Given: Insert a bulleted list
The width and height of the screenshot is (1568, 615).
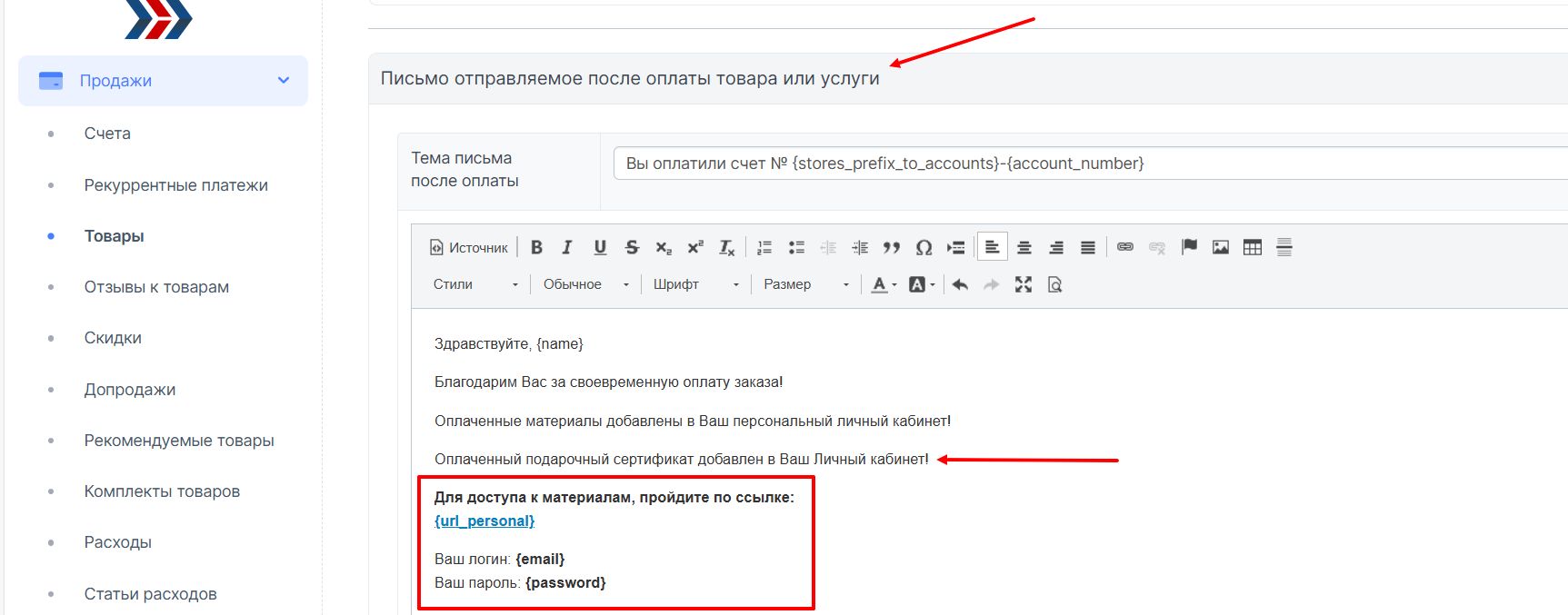Looking at the screenshot, I should (796, 247).
